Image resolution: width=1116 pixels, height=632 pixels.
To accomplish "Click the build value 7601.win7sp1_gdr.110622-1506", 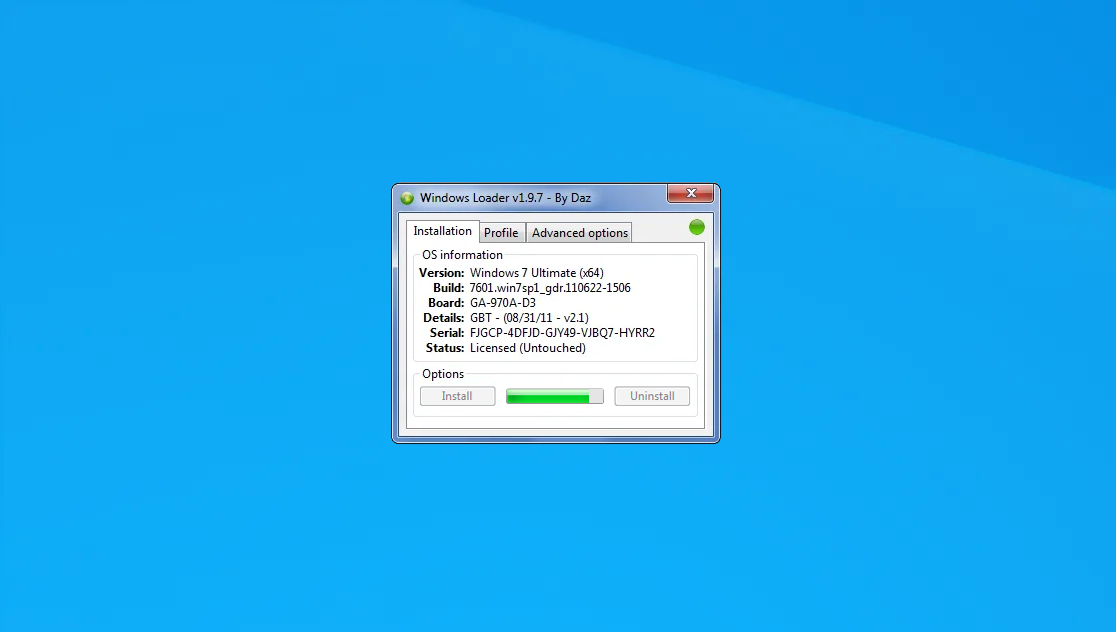I will (x=550, y=288).
